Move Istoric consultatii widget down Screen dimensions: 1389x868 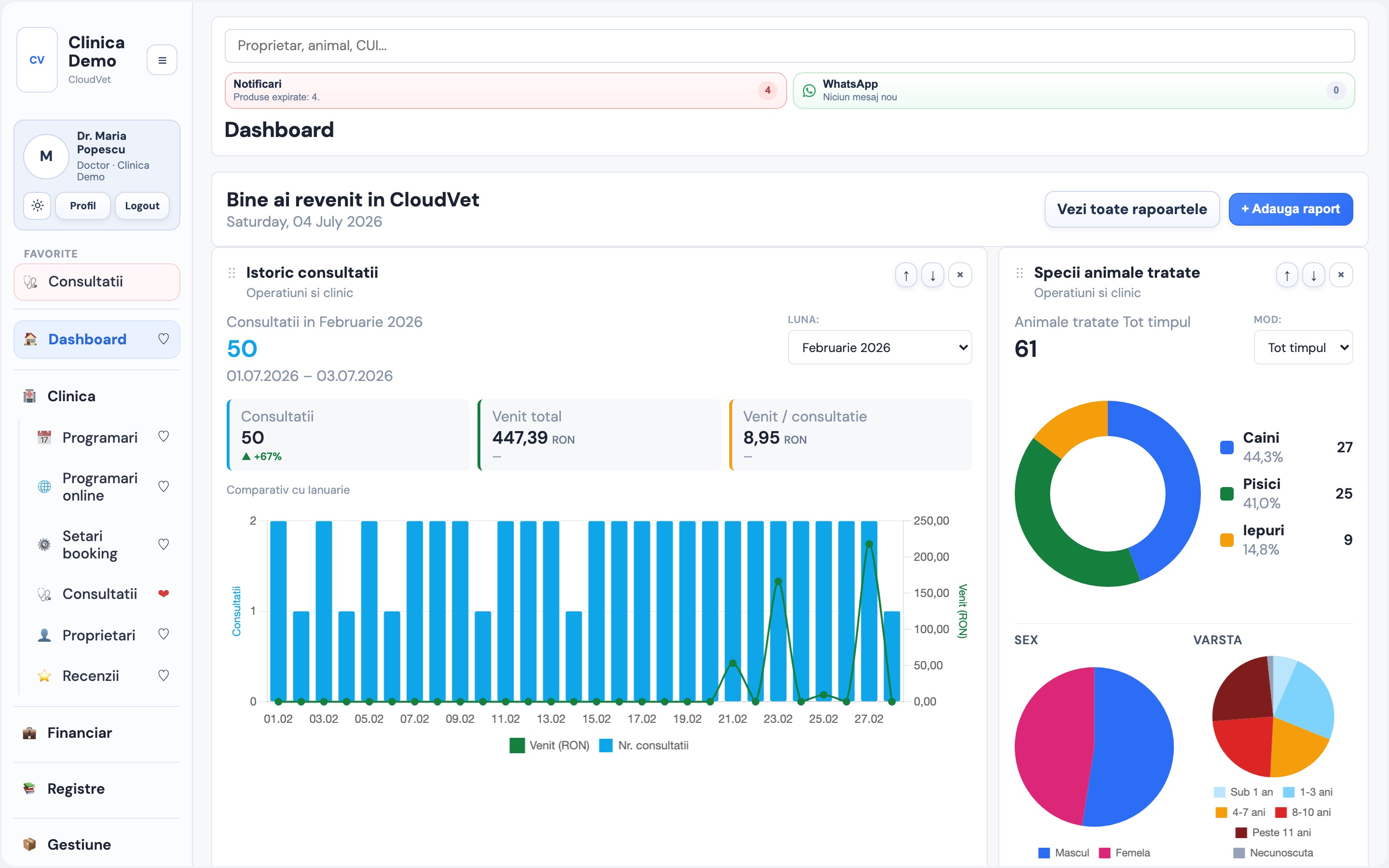coord(933,275)
